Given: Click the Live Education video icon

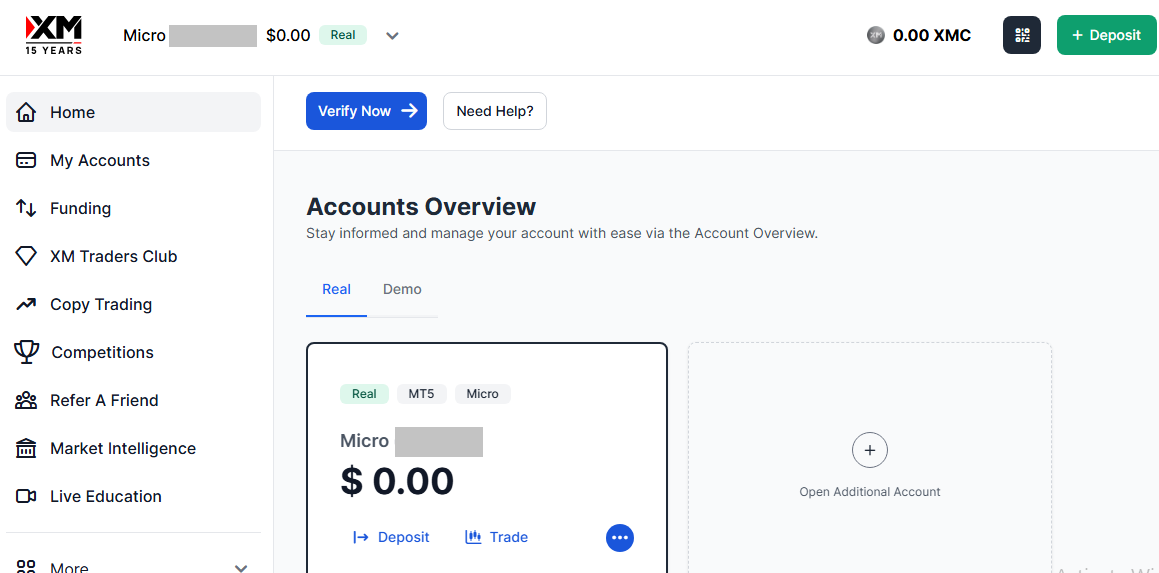Looking at the screenshot, I should pyautogui.click(x=27, y=496).
